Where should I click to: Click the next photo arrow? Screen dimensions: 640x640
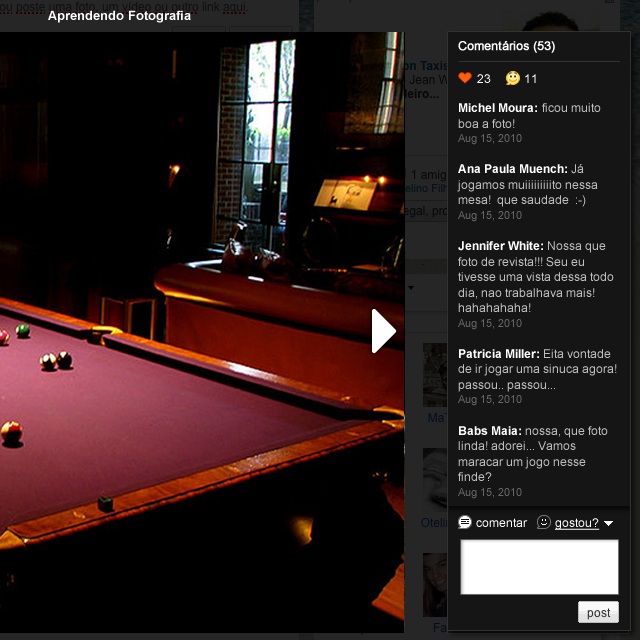pos(383,331)
